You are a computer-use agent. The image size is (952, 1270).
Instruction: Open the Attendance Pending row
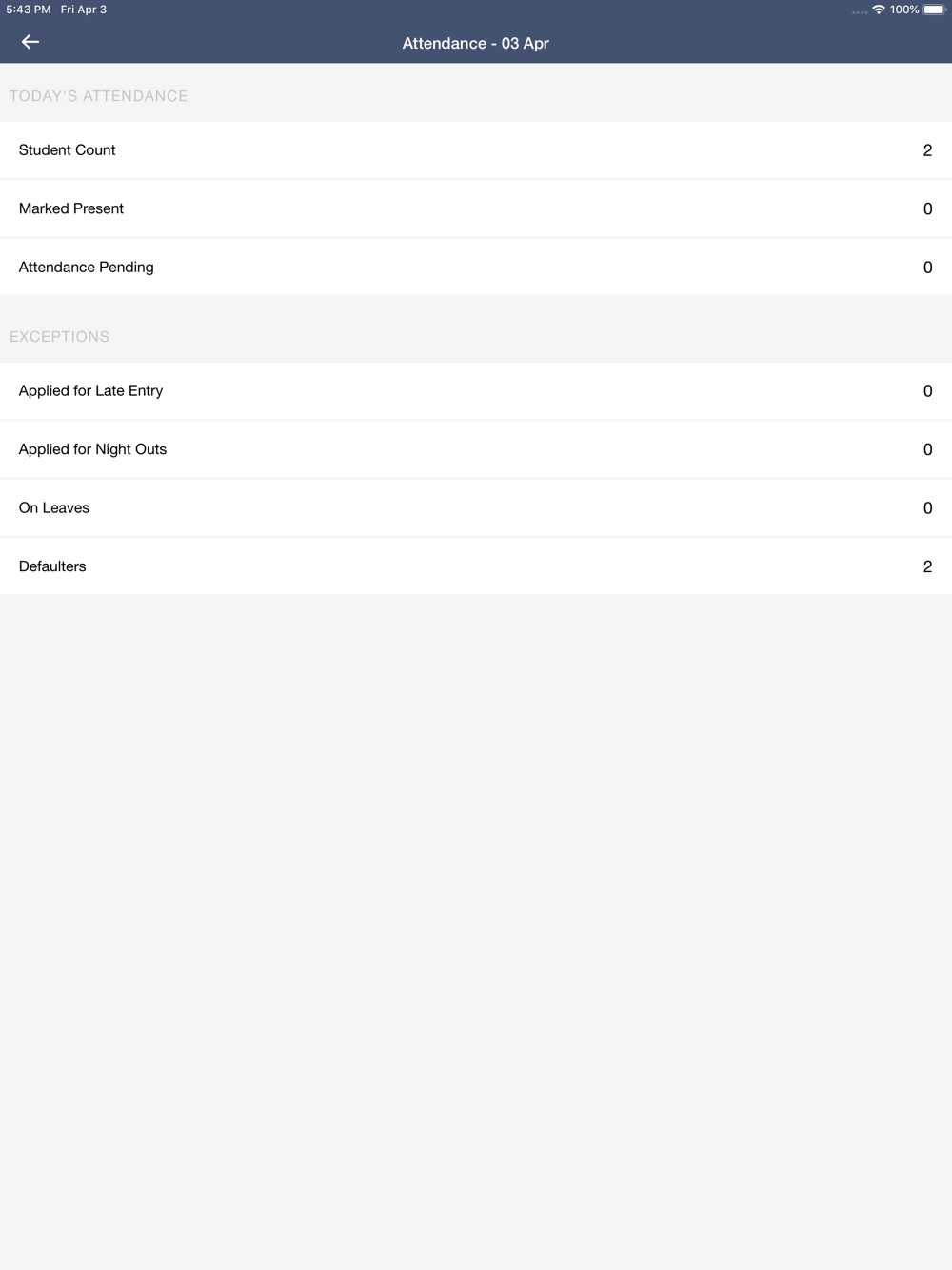[x=476, y=268]
